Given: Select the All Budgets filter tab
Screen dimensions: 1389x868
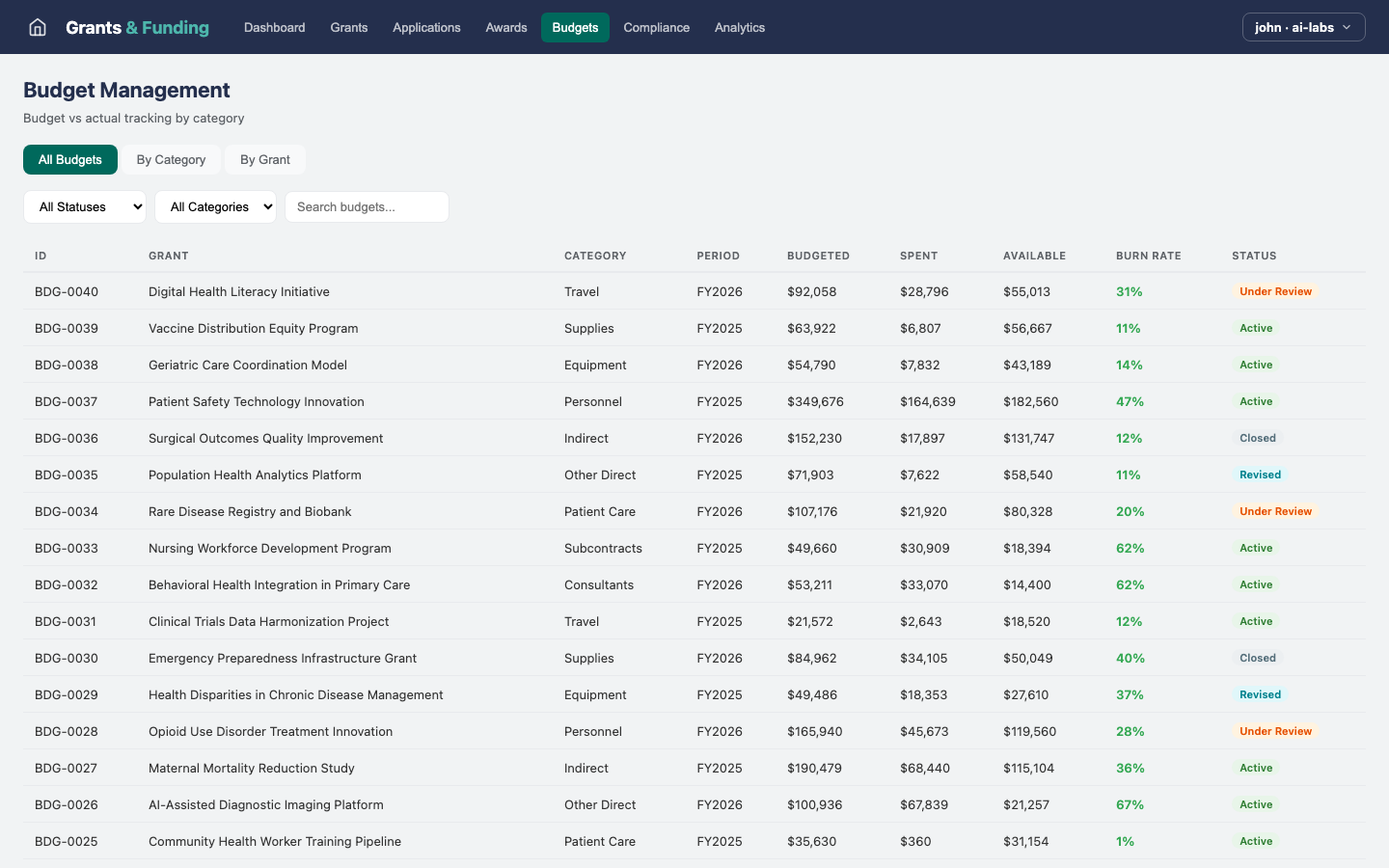Looking at the screenshot, I should click(69, 159).
